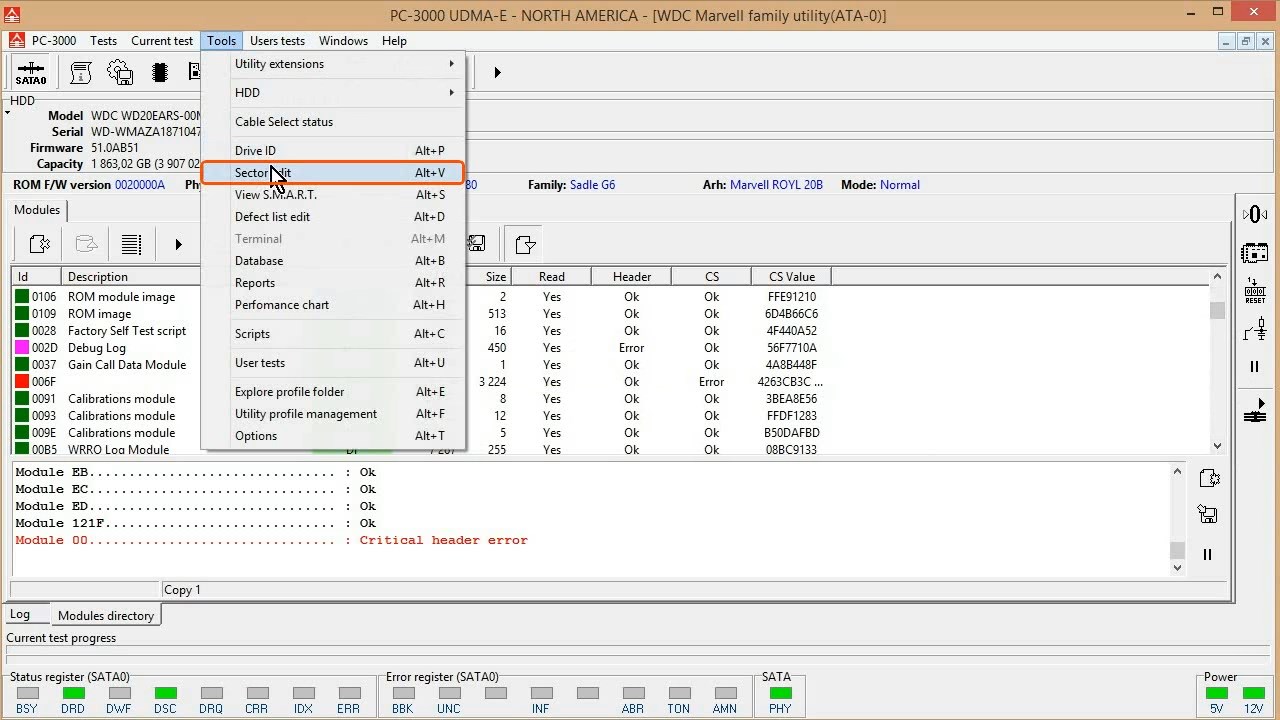Open Reports from the Tools menu
The image size is (1280, 720).
(333, 283)
